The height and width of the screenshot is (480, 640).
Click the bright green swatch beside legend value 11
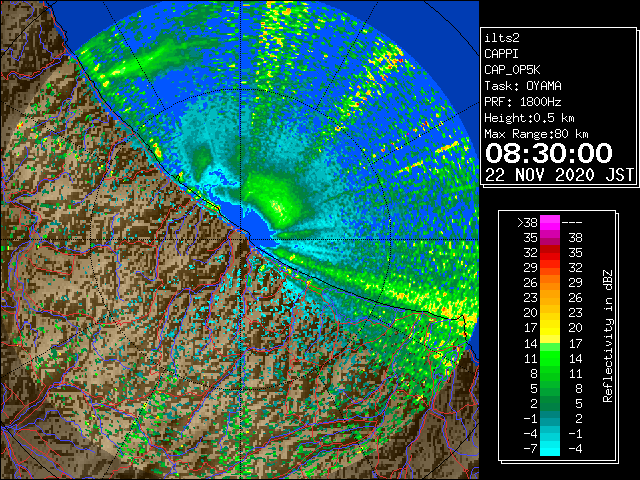point(550,358)
